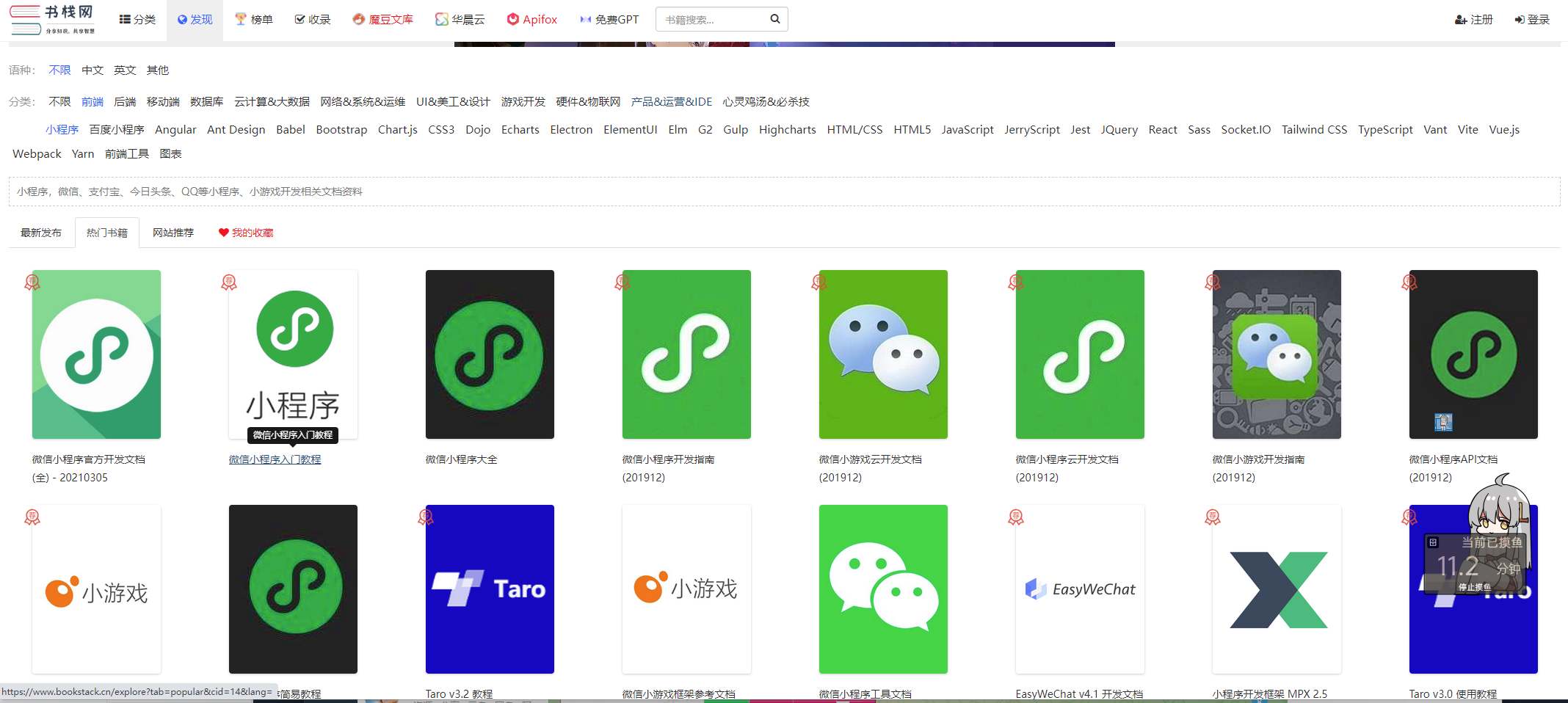The width and height of the screenshot is (1568, 703).
Task: Choose the Angular subcategory
Action: pyautogui.click(x=175, y=130)
